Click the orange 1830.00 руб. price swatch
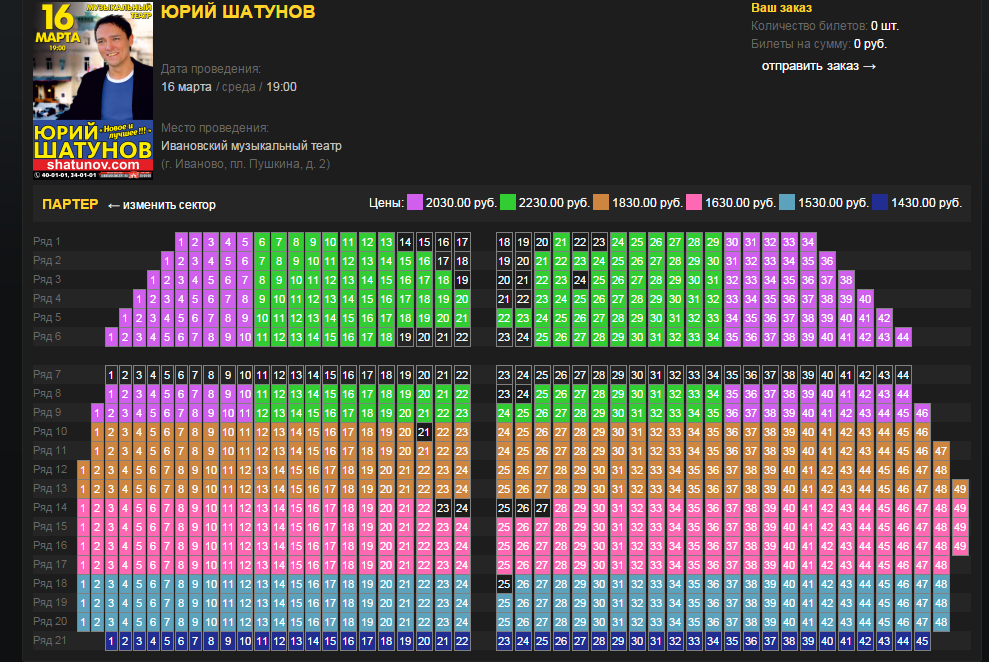989x662 pixels. [x=600, y=203]
